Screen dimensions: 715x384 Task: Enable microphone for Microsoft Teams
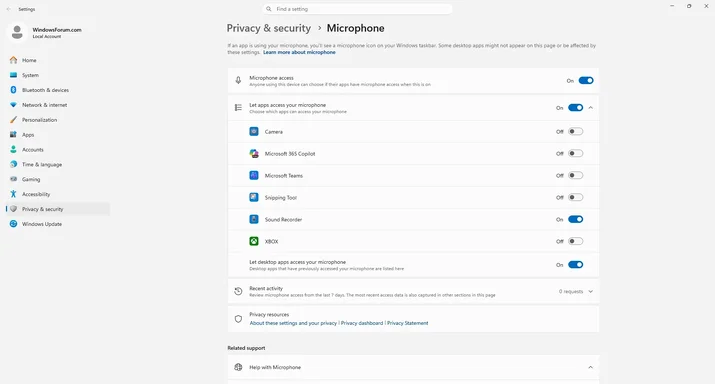[x=575, y=175]
